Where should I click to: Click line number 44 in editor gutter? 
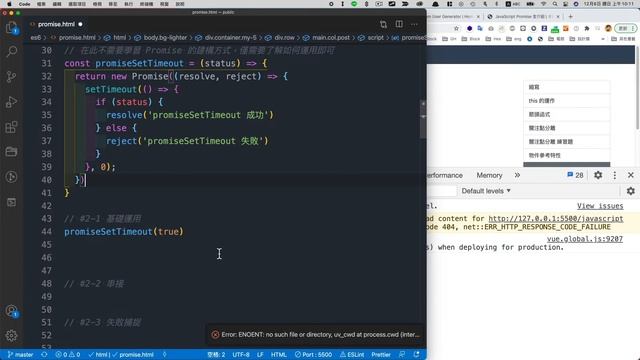click(47, 232)
